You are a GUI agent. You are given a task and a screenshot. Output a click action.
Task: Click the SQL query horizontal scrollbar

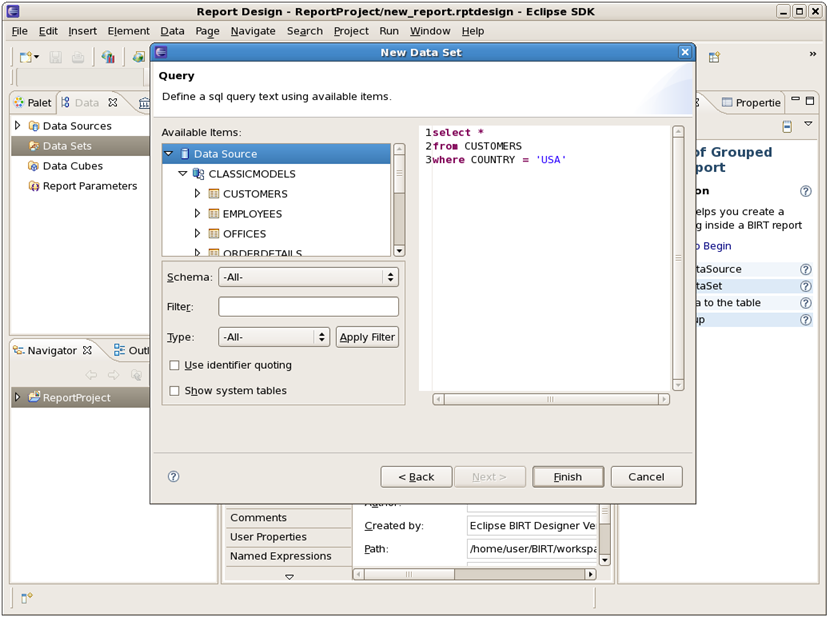551,399
